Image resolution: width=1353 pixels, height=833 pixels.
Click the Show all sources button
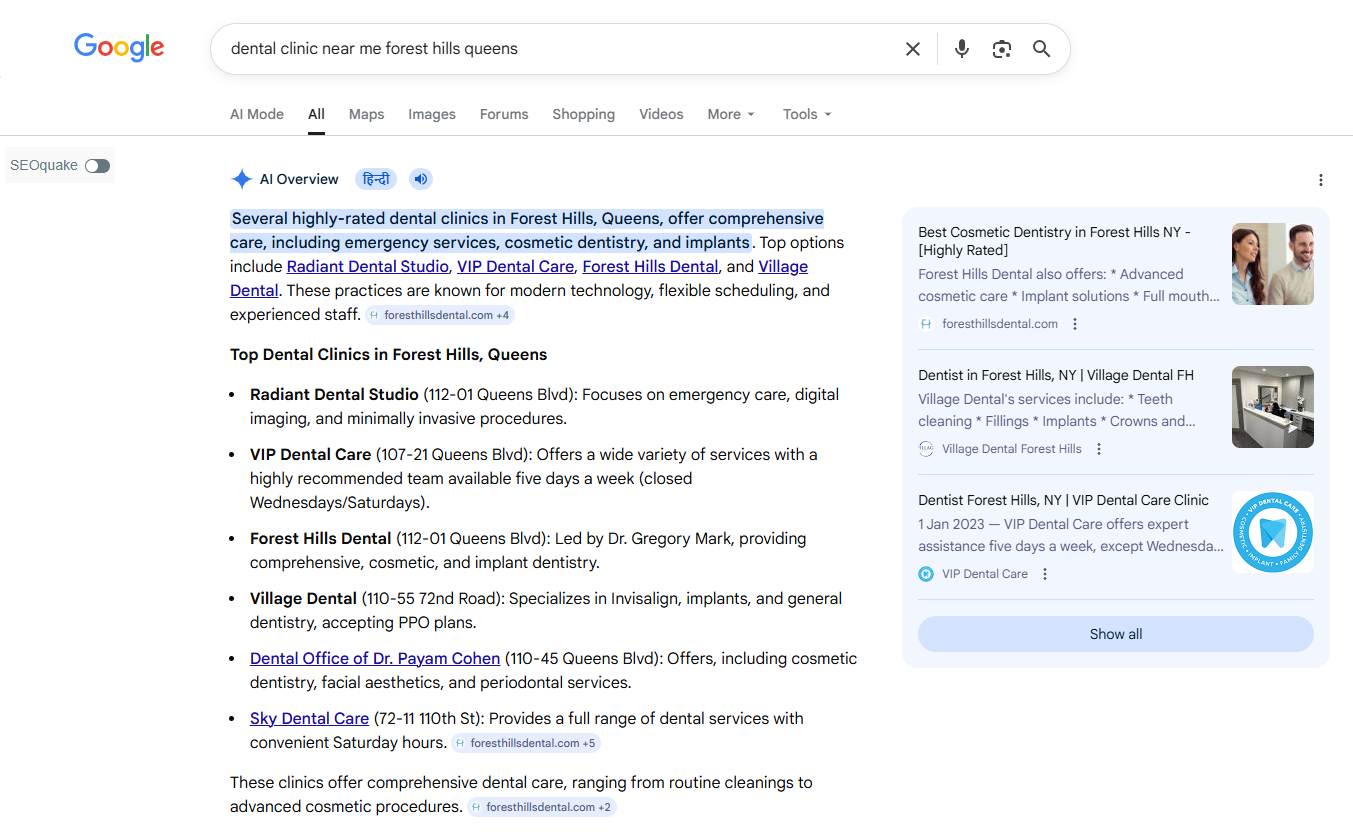1116,634
